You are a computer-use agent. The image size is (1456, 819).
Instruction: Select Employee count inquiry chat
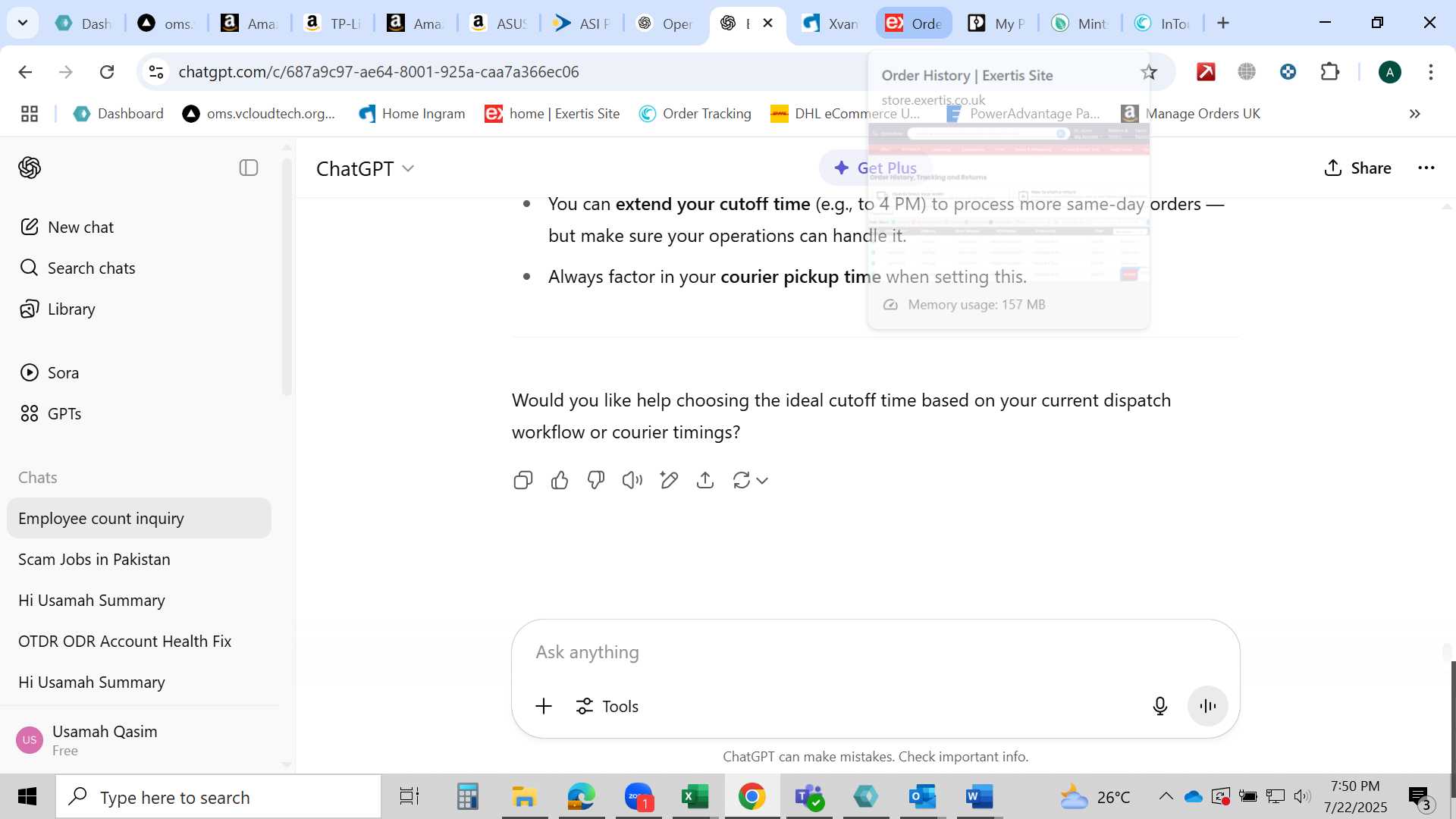click(139, 518)
